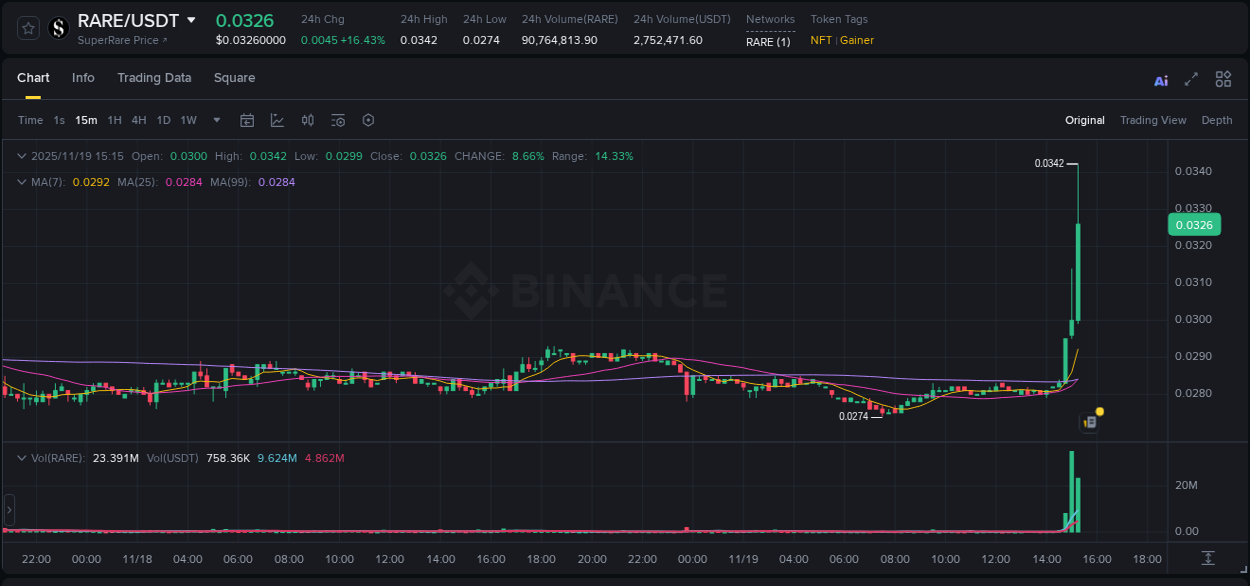This screenshot has width=1250, height=586.
Task: Toggle the favorite star for RARE/USDT
Action: click(27, 27)
